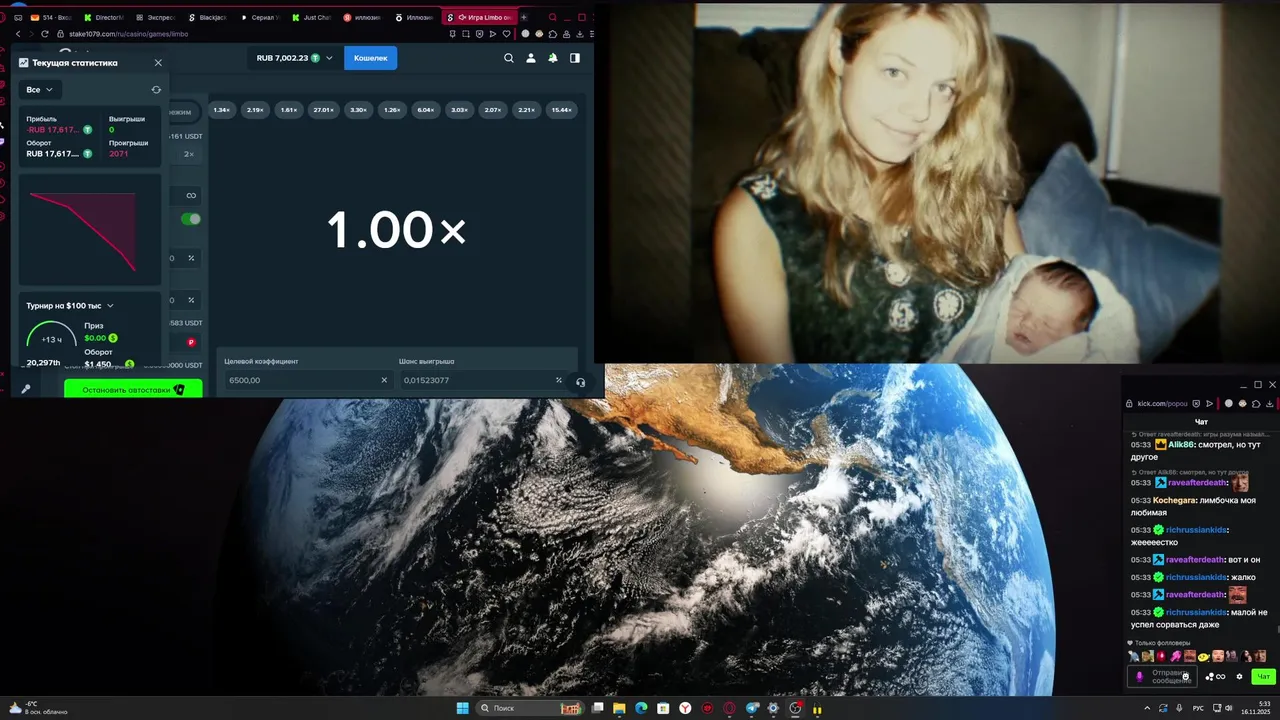Click the 2× bet multiplier button
1280x720 pixels.
tap(188, 154)
